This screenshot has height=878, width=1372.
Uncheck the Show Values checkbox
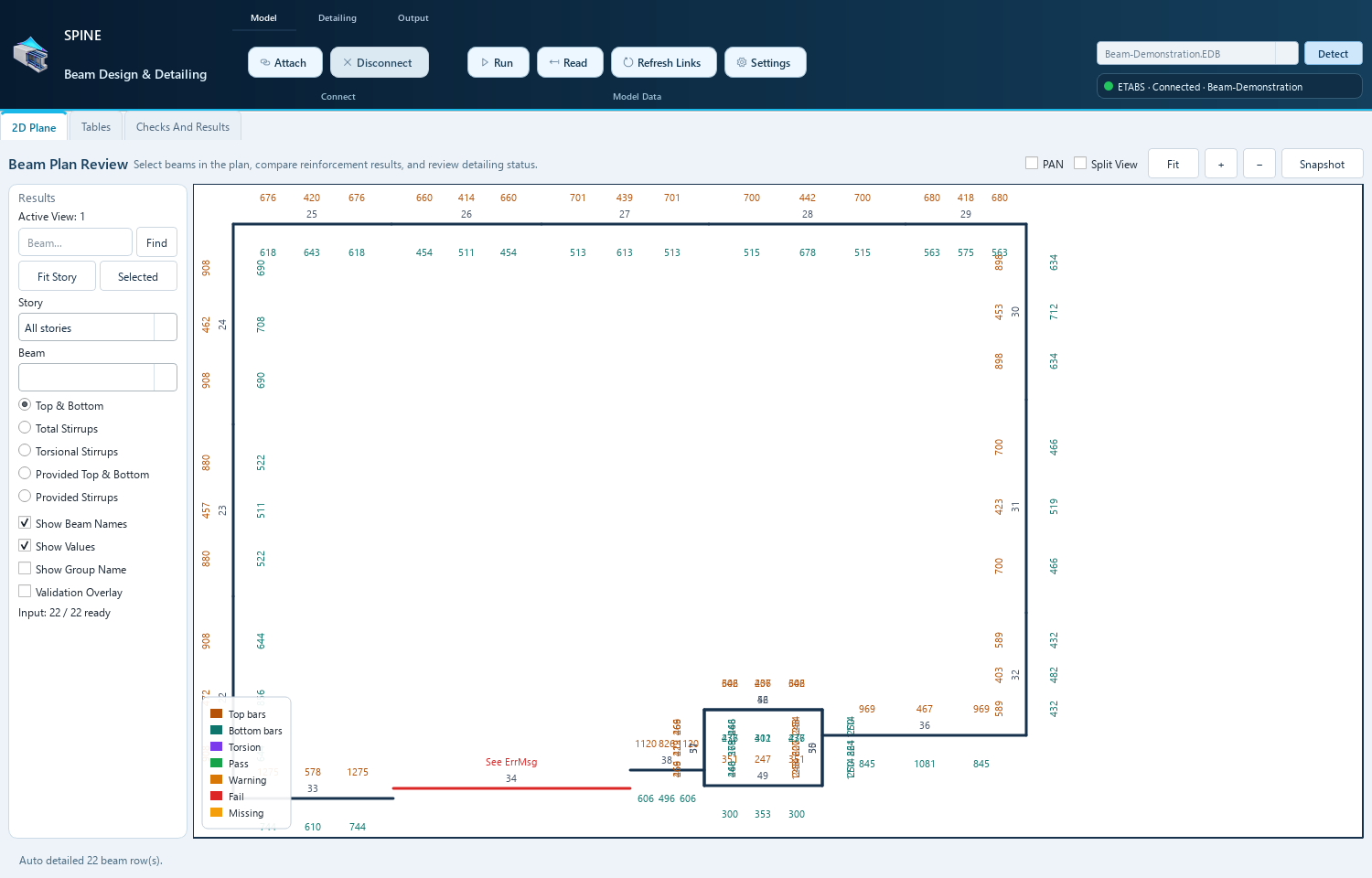(25, 545)
